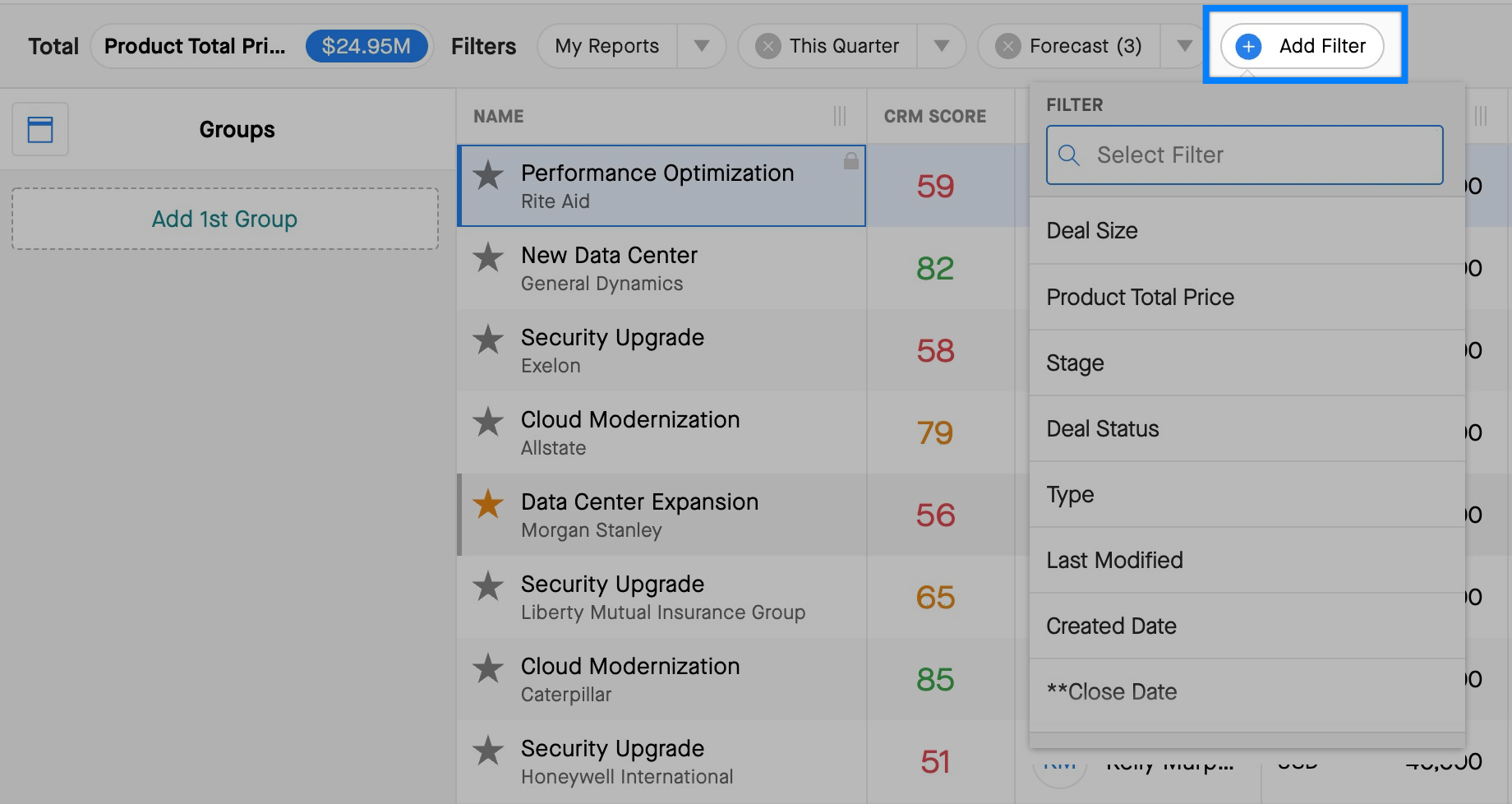1512x804 pixels.
Task: Open the My Reports dropdown arrow
Action: point(702,46)
